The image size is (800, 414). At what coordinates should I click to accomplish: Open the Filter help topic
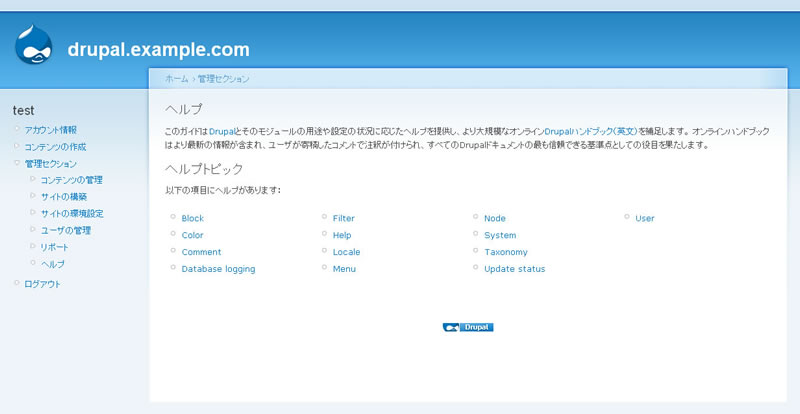[x=343, y=218]
